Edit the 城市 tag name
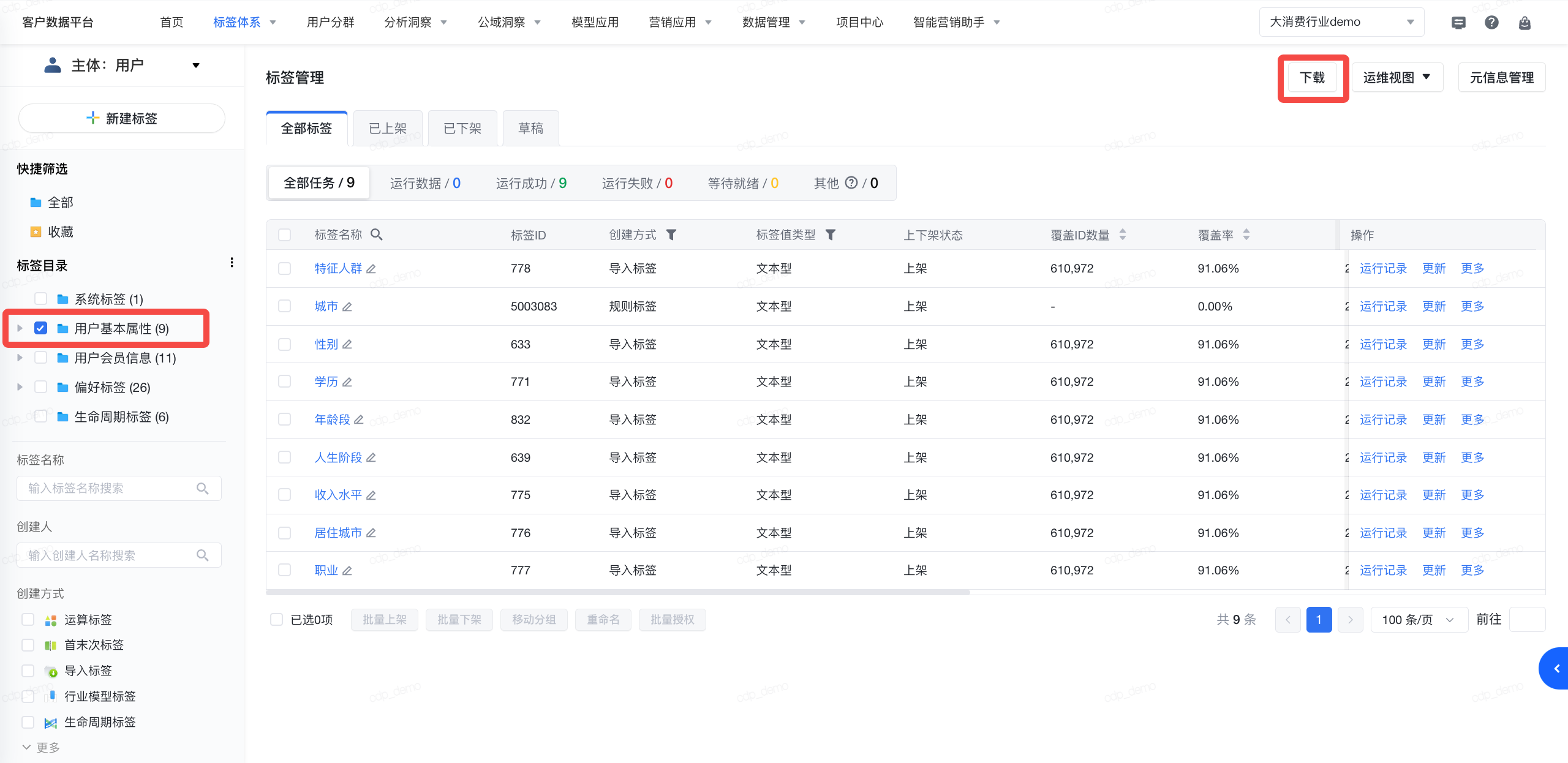Image resolution: width=1568 pixels, height=763 pixels. pyautogui.click(x=347, y=307)
